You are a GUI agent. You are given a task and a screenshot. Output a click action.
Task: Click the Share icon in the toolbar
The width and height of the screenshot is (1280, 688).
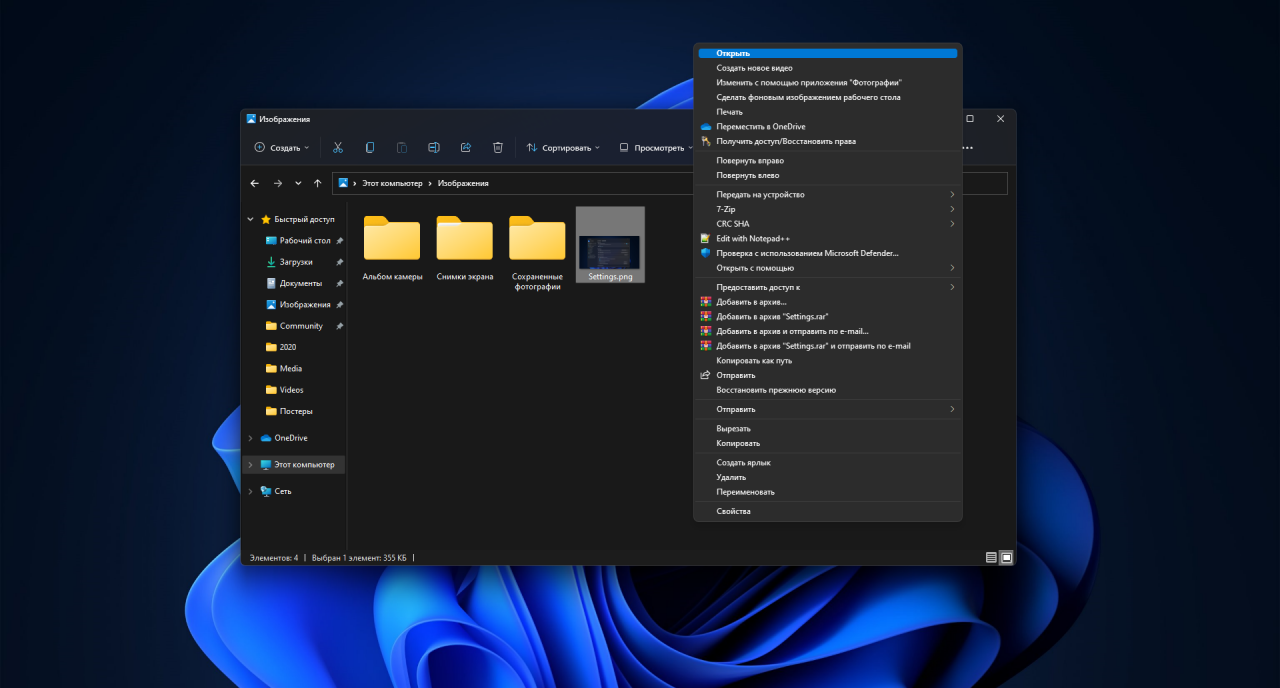tap(466, 147)
